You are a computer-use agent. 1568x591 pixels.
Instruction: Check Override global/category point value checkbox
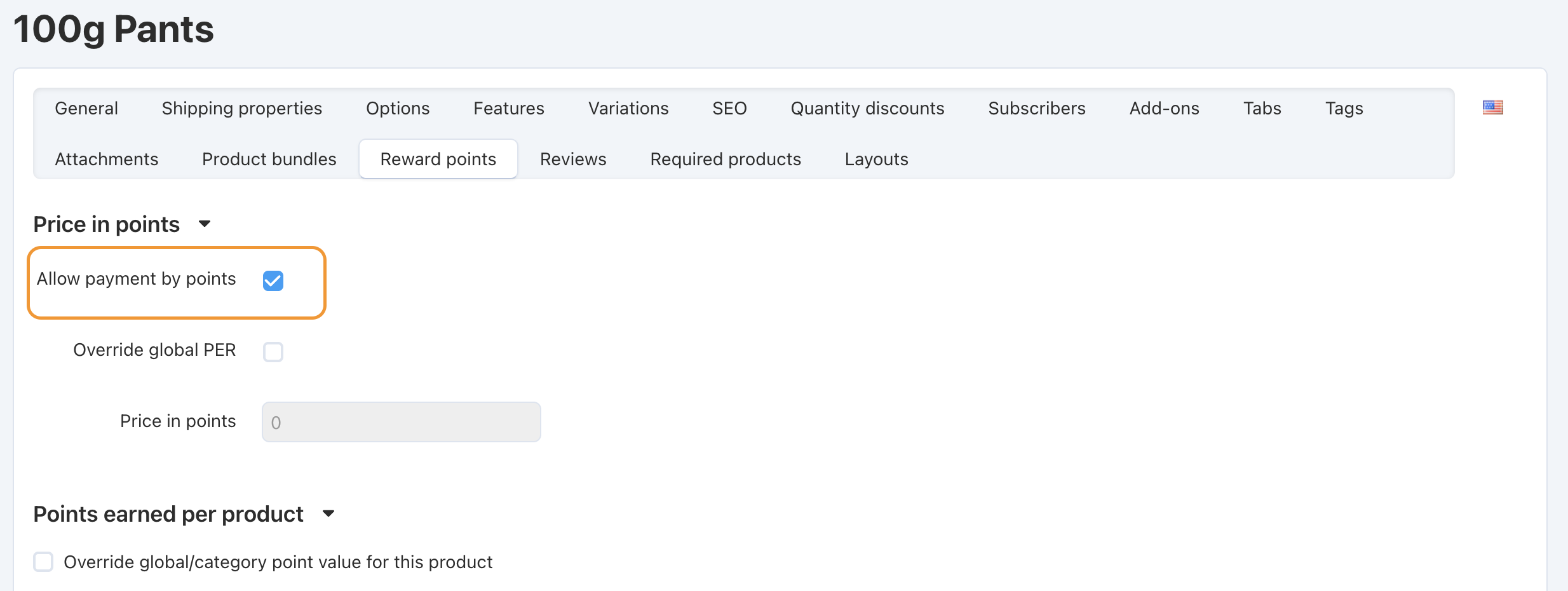pos(43,562)
